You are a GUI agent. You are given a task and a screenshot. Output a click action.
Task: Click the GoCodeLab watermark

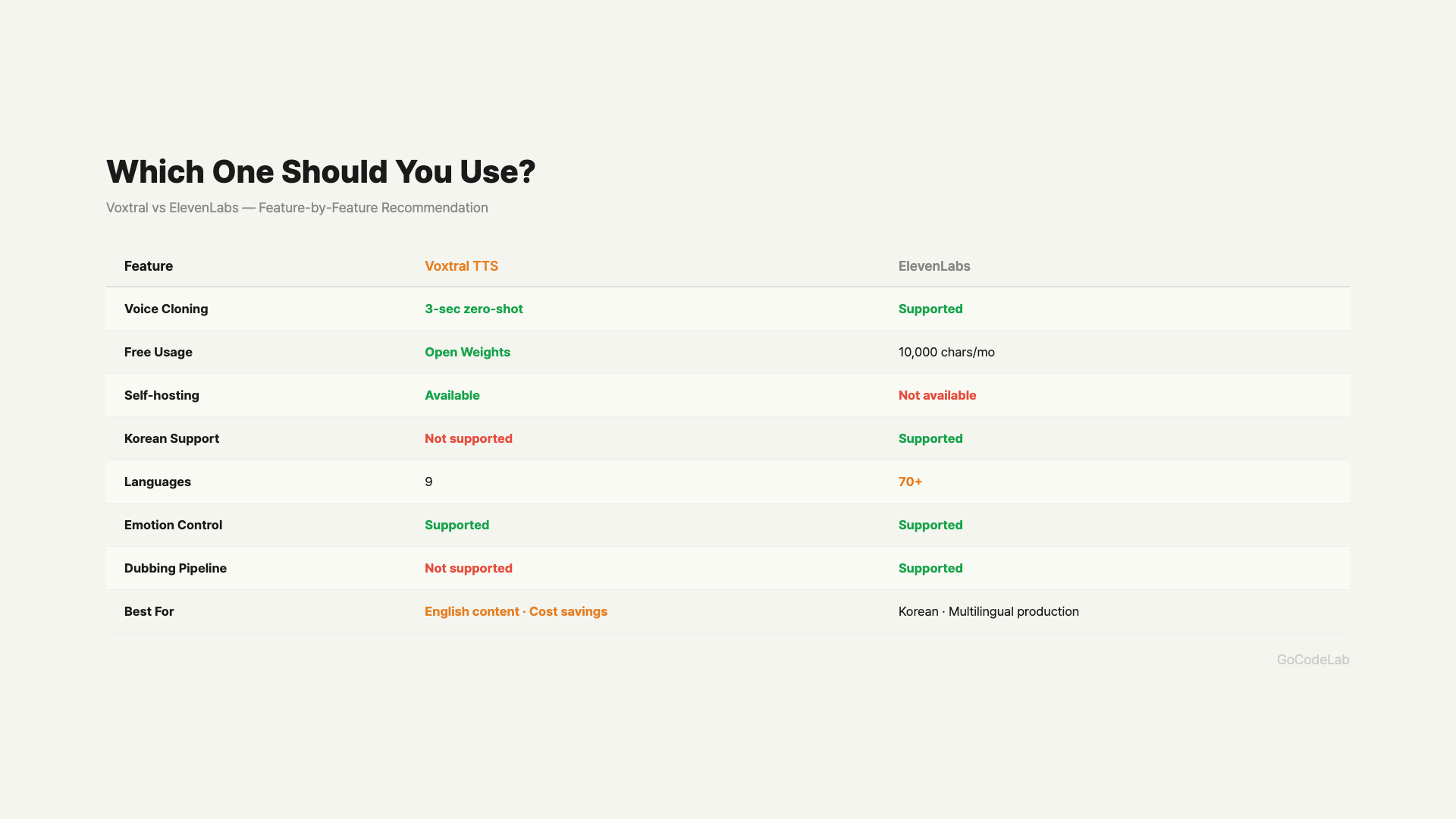[1313, 660]
